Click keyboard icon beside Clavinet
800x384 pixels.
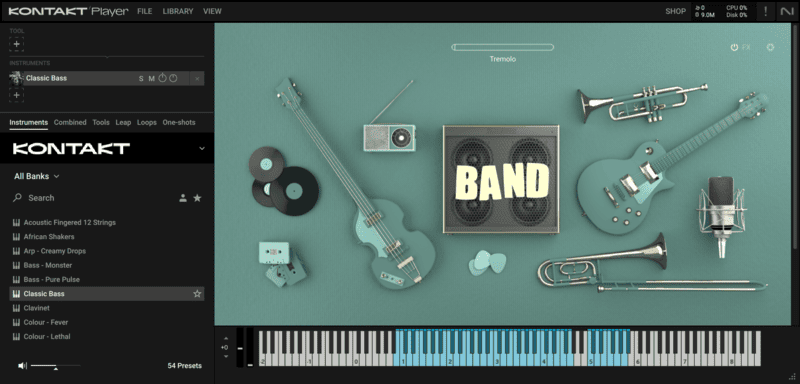coord(16,308)
